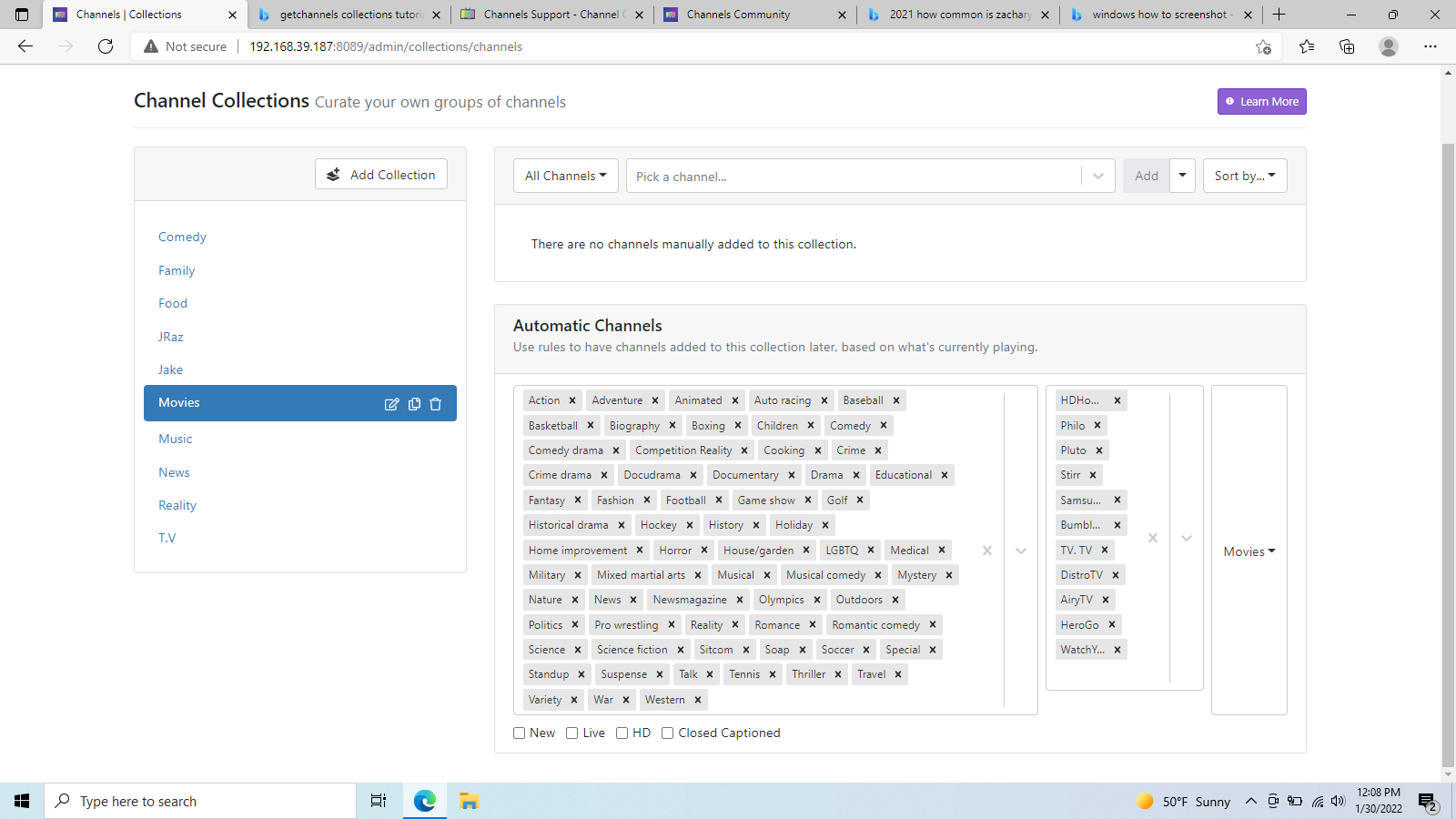This screenshot has width=1456, height=819.
Task: Click the Pick a channel field
Action: [x=854, y=177]
